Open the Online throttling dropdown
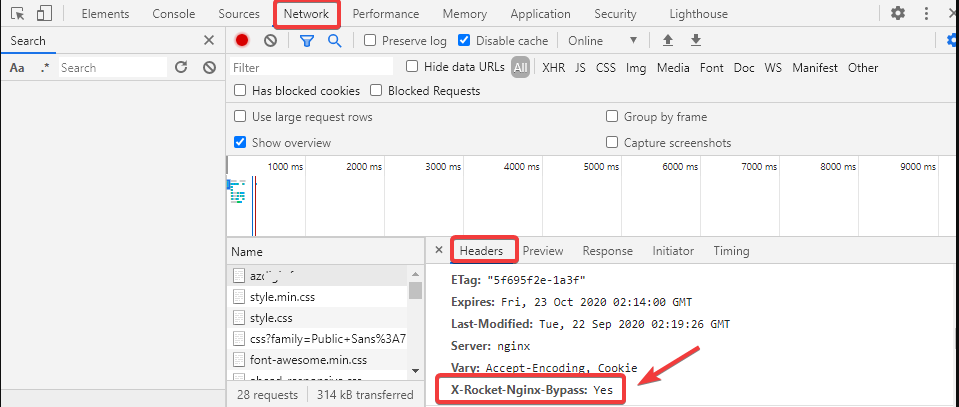The height and width of the screenshot is (407, 959). coord(602,41)
